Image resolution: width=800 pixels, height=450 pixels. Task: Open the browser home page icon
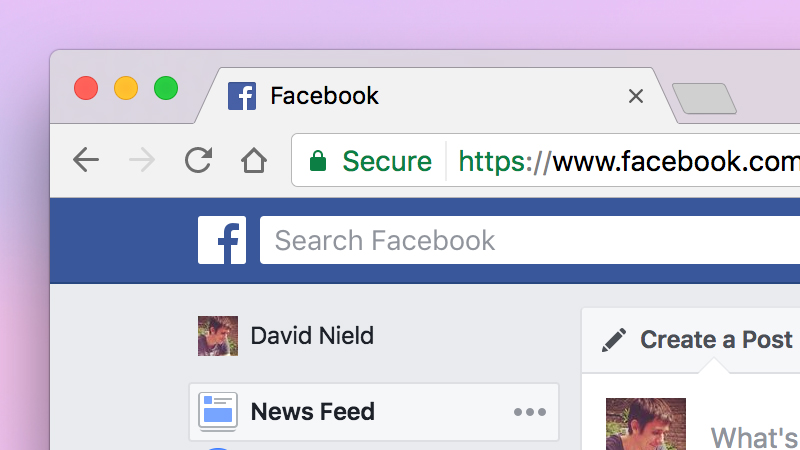tap(254, 160)
